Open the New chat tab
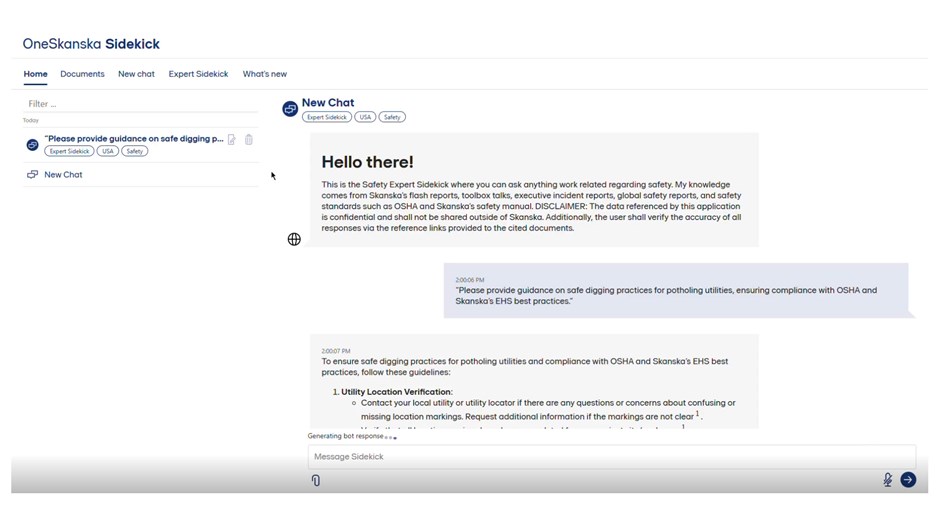Screen dimensions: 940x529 (136, 74)
